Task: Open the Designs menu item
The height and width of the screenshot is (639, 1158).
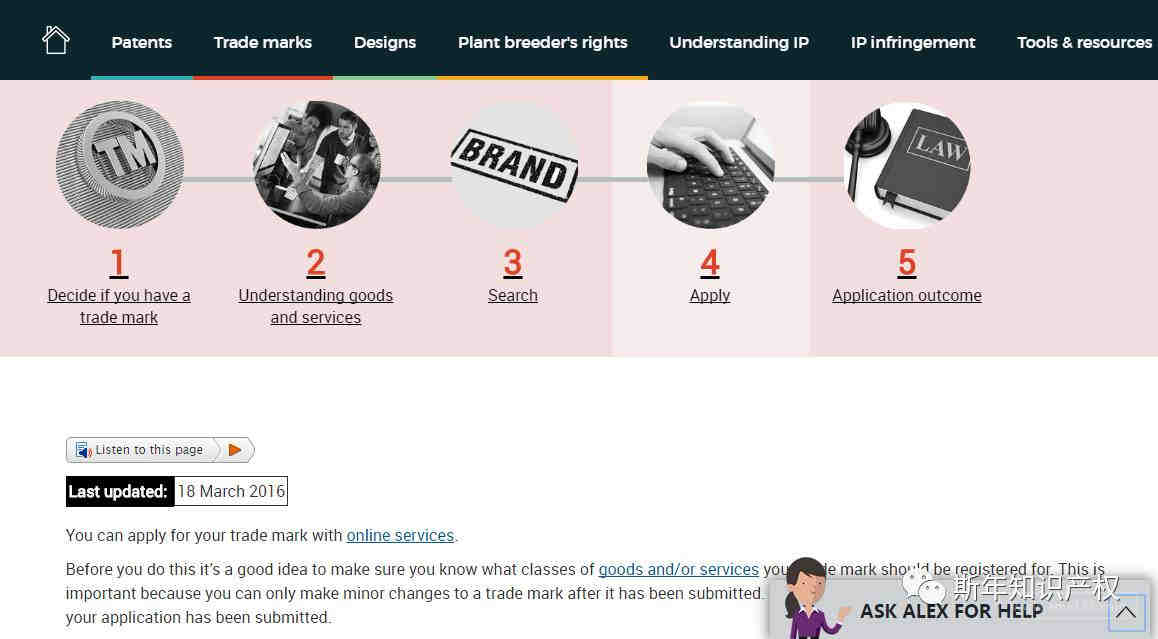Action: 385,42
